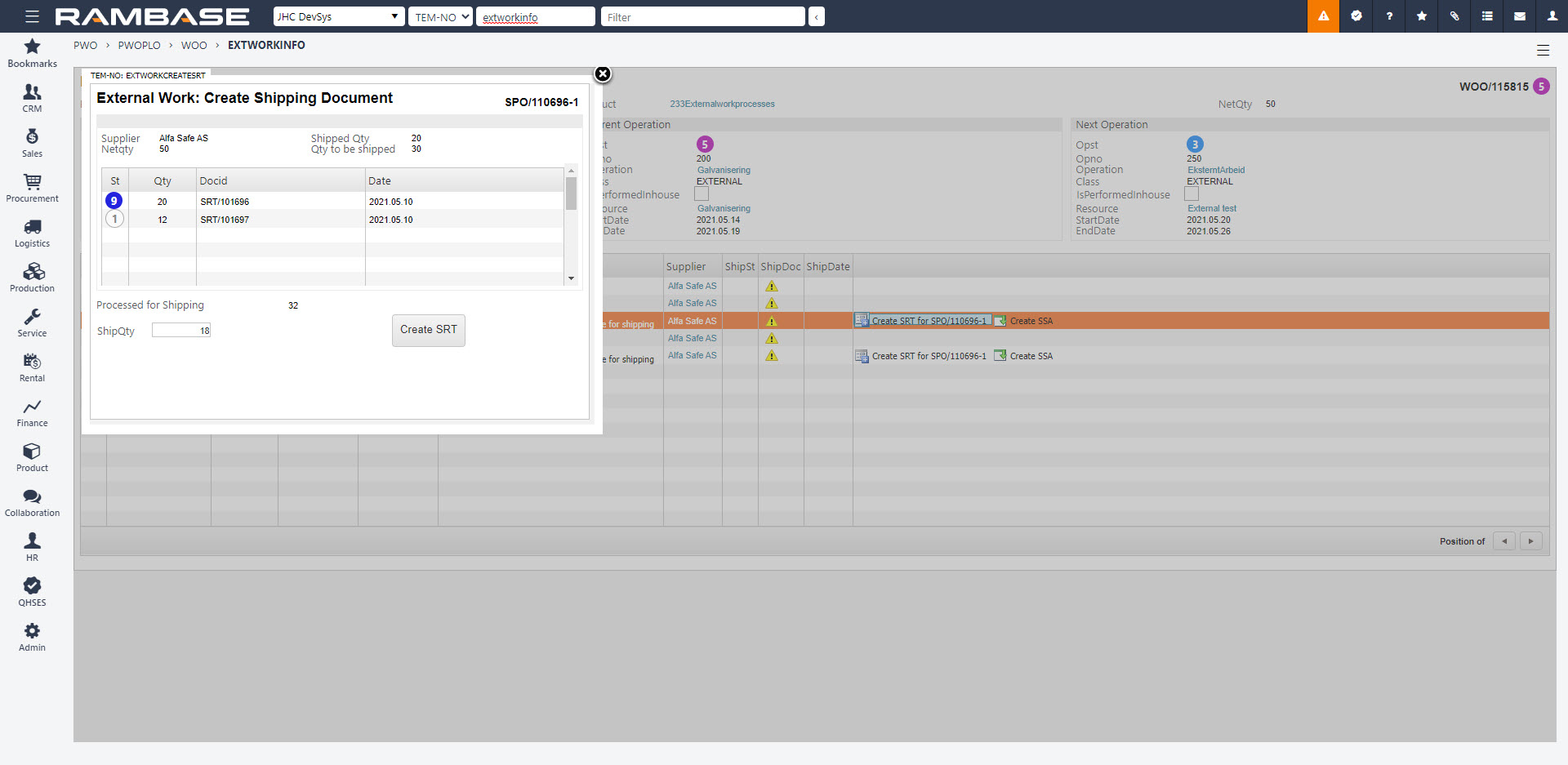Click the ShipQty input field
The height and width of the screenshot is (765, 1568).
[x=181, y=331]
